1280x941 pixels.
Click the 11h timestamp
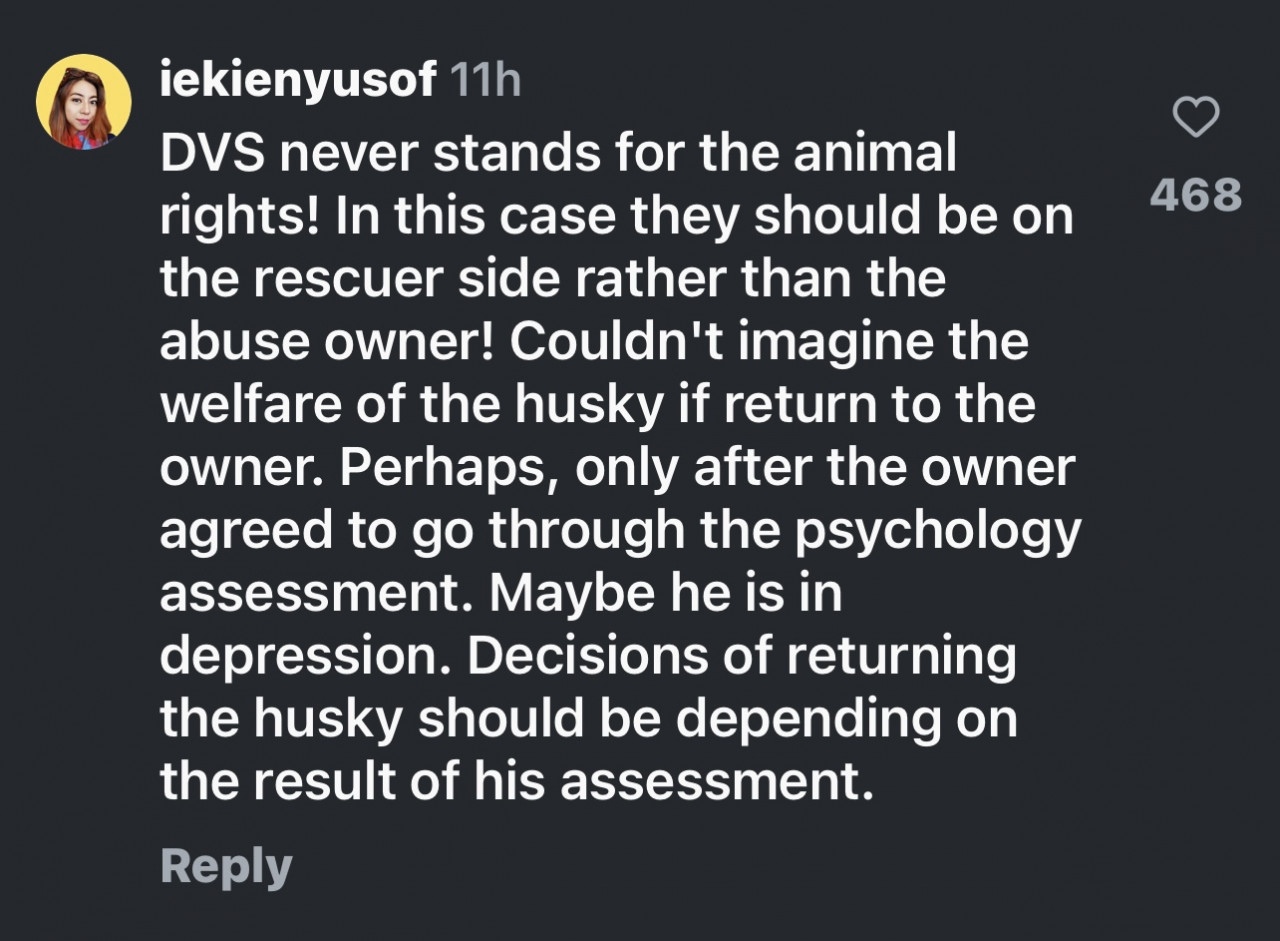486,80
